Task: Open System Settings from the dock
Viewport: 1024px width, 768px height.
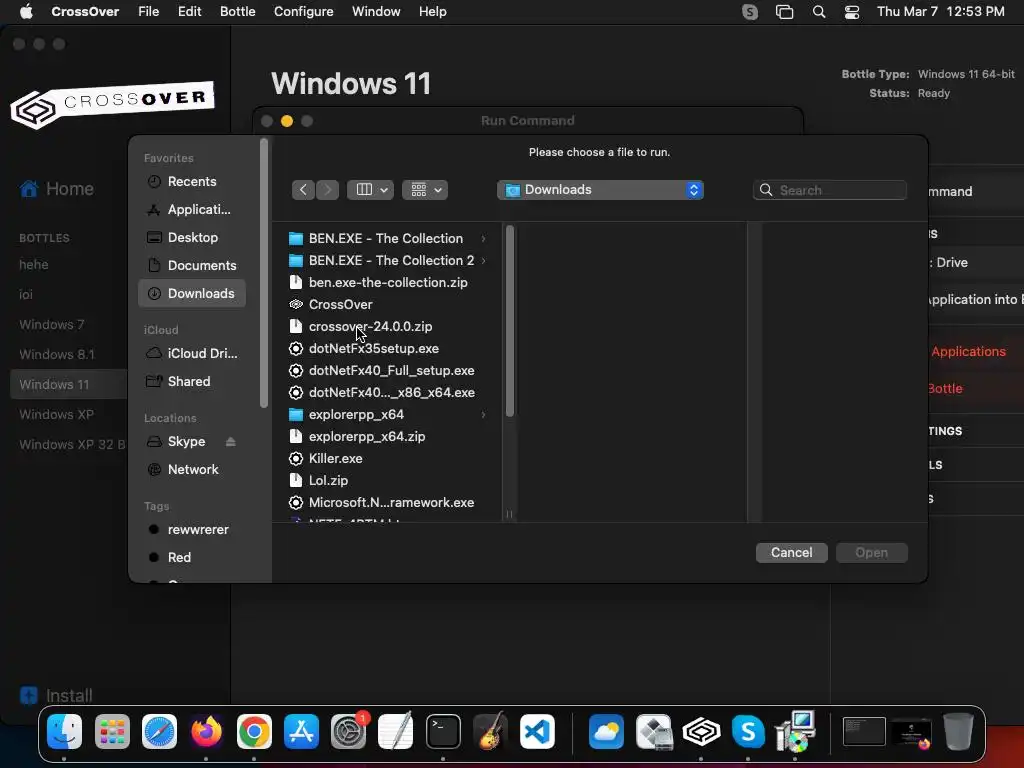Action: pyautogui.click(x=349, y=731)
